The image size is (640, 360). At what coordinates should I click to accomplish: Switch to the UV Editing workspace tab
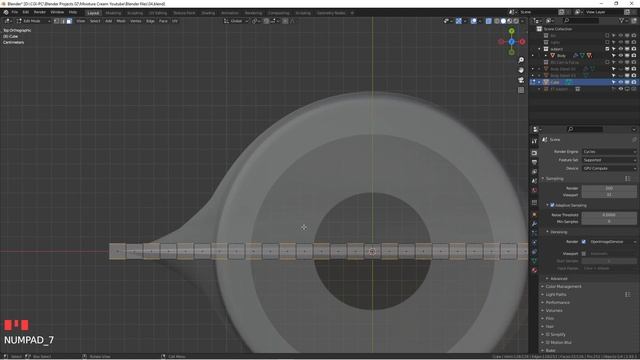pos(158,13)
